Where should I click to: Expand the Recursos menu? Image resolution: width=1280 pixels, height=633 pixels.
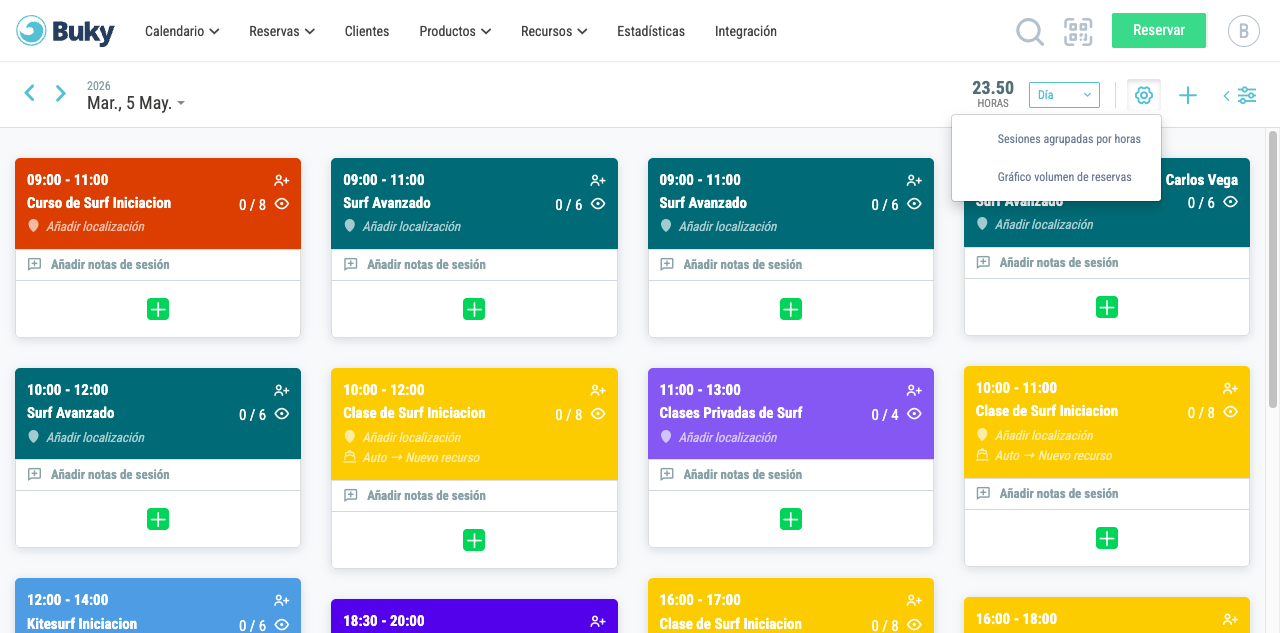[554, 31]
